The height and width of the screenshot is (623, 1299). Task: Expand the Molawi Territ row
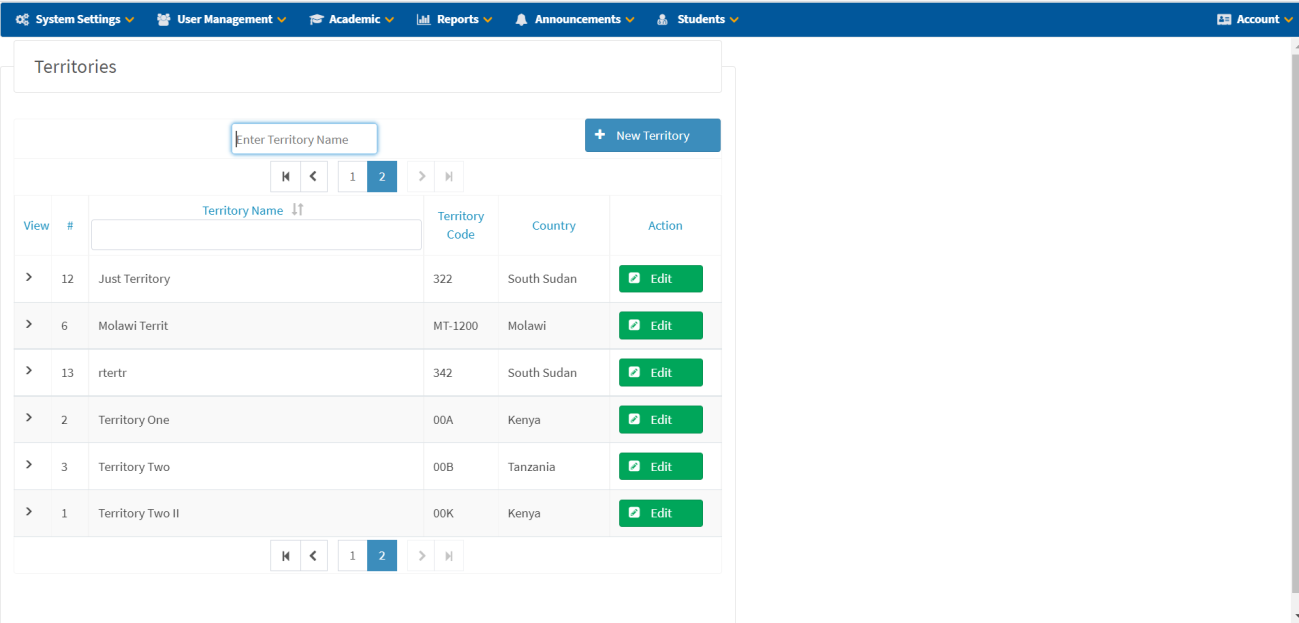click(x=29, y=324)
